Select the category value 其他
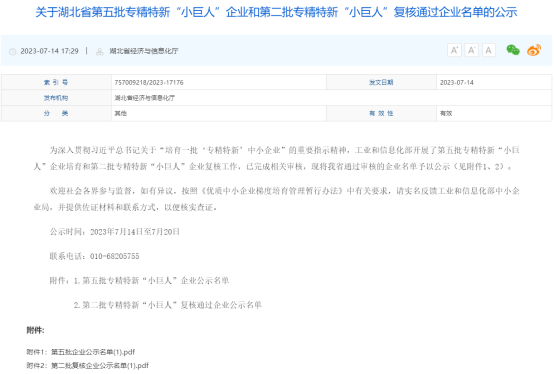Viewport: 554px width, 374px height. coord(120,113)
